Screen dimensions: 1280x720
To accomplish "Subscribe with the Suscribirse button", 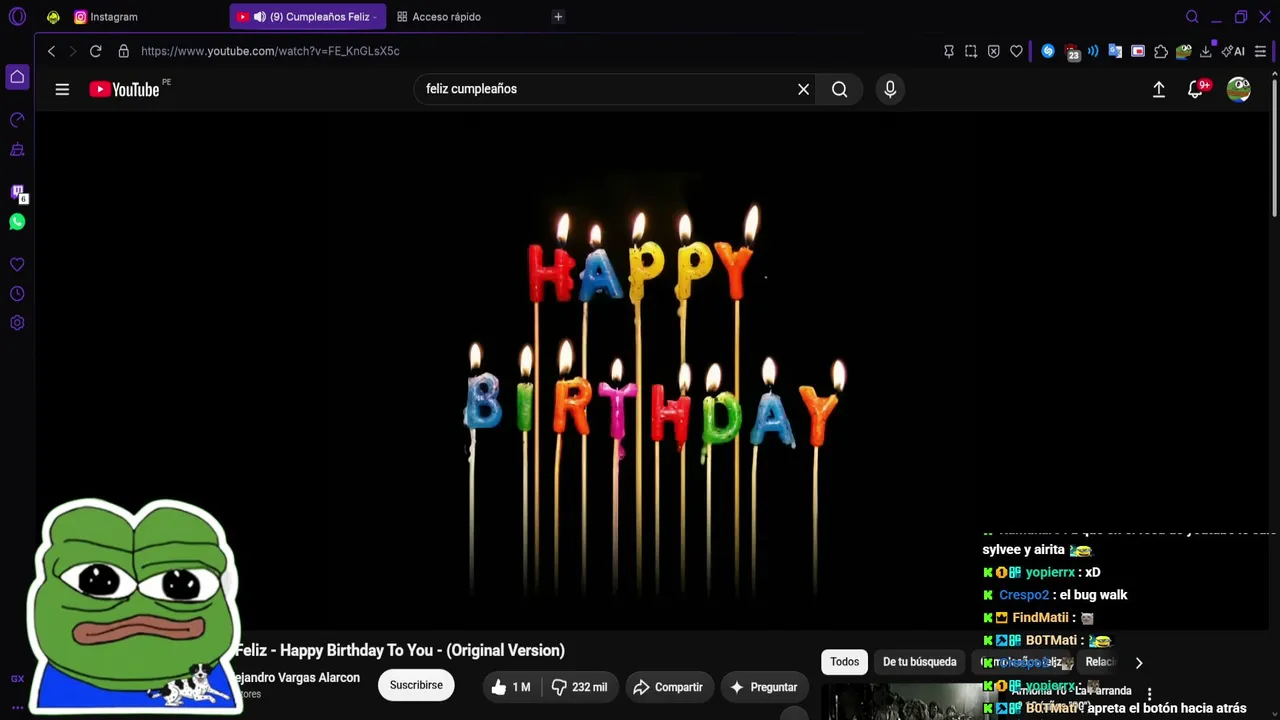I will [416, 685].
